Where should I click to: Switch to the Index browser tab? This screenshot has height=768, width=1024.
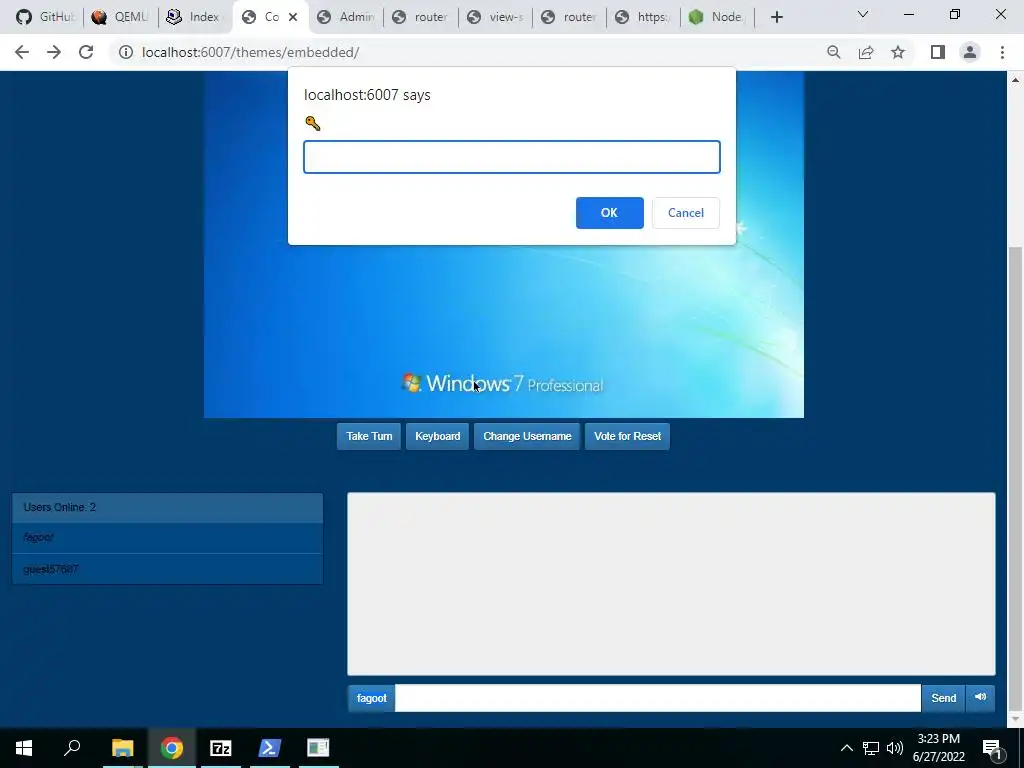coord(195,17)
